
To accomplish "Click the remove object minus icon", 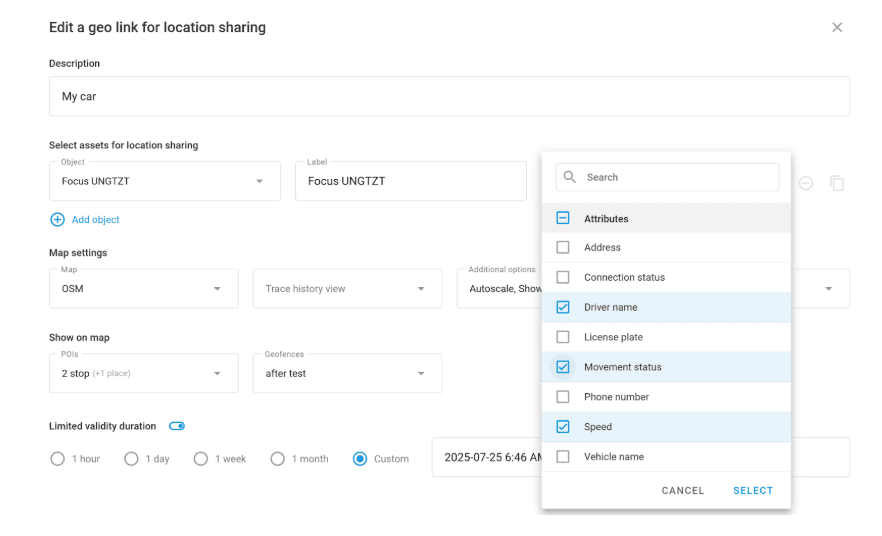I will click(x=805, y=183).
